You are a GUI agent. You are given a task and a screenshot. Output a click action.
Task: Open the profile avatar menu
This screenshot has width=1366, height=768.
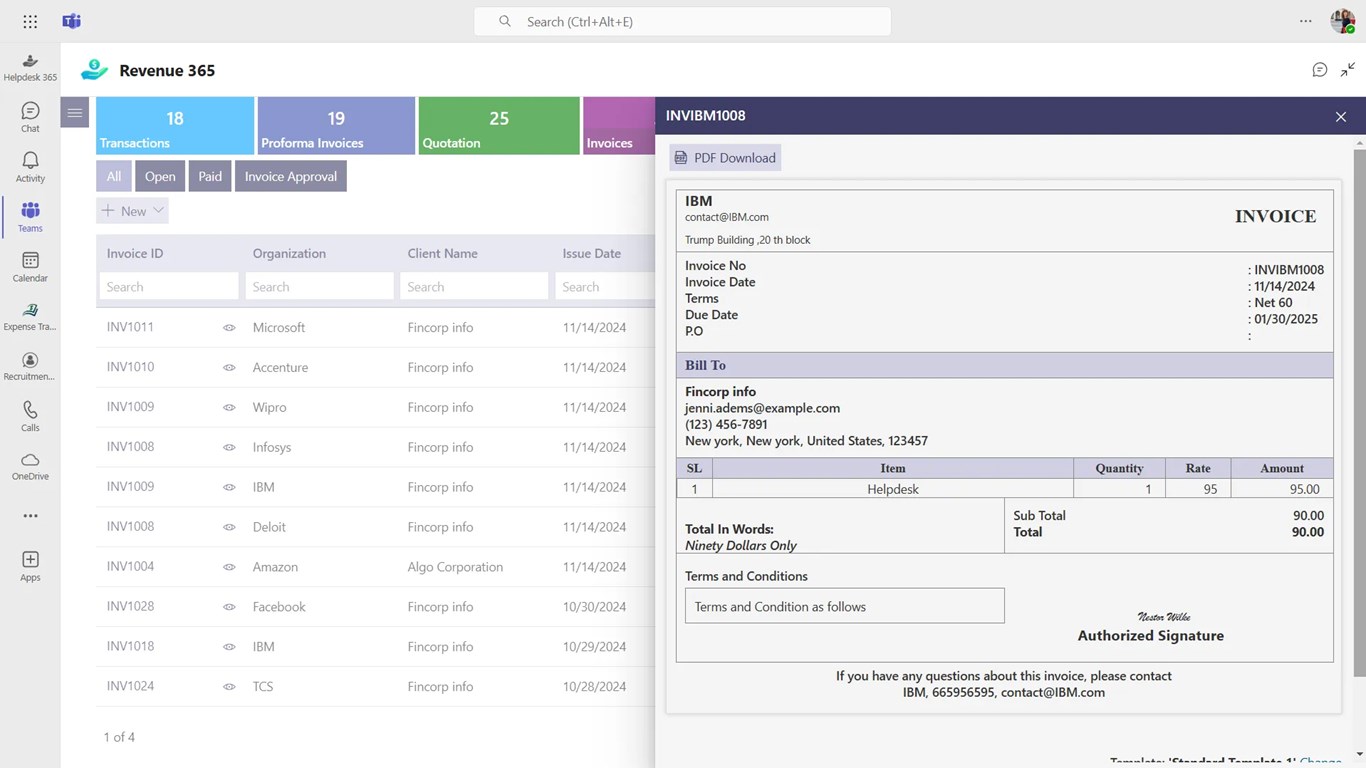[x=1343, y=21]
